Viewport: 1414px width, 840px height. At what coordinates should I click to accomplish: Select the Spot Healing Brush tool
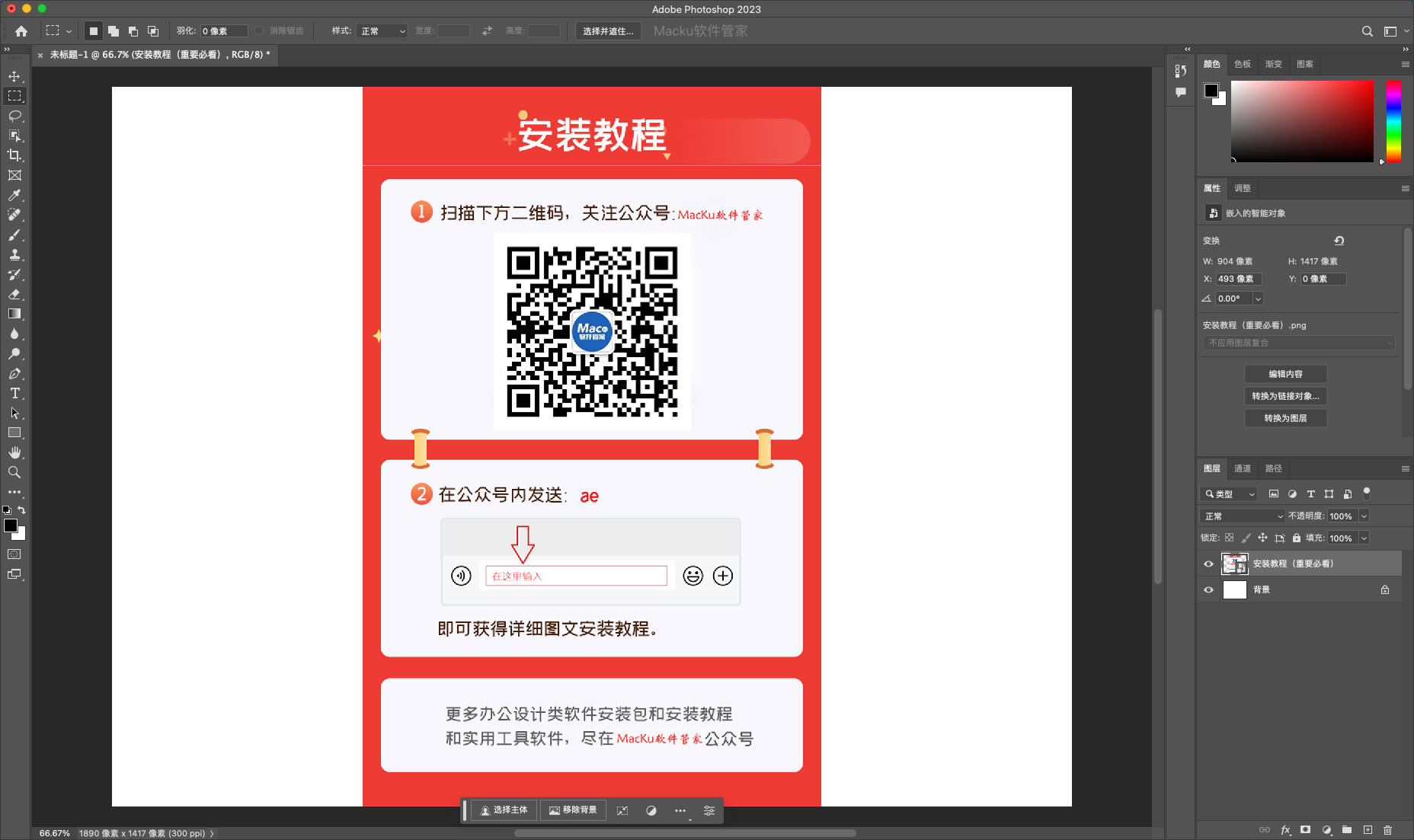pos(14,215)
